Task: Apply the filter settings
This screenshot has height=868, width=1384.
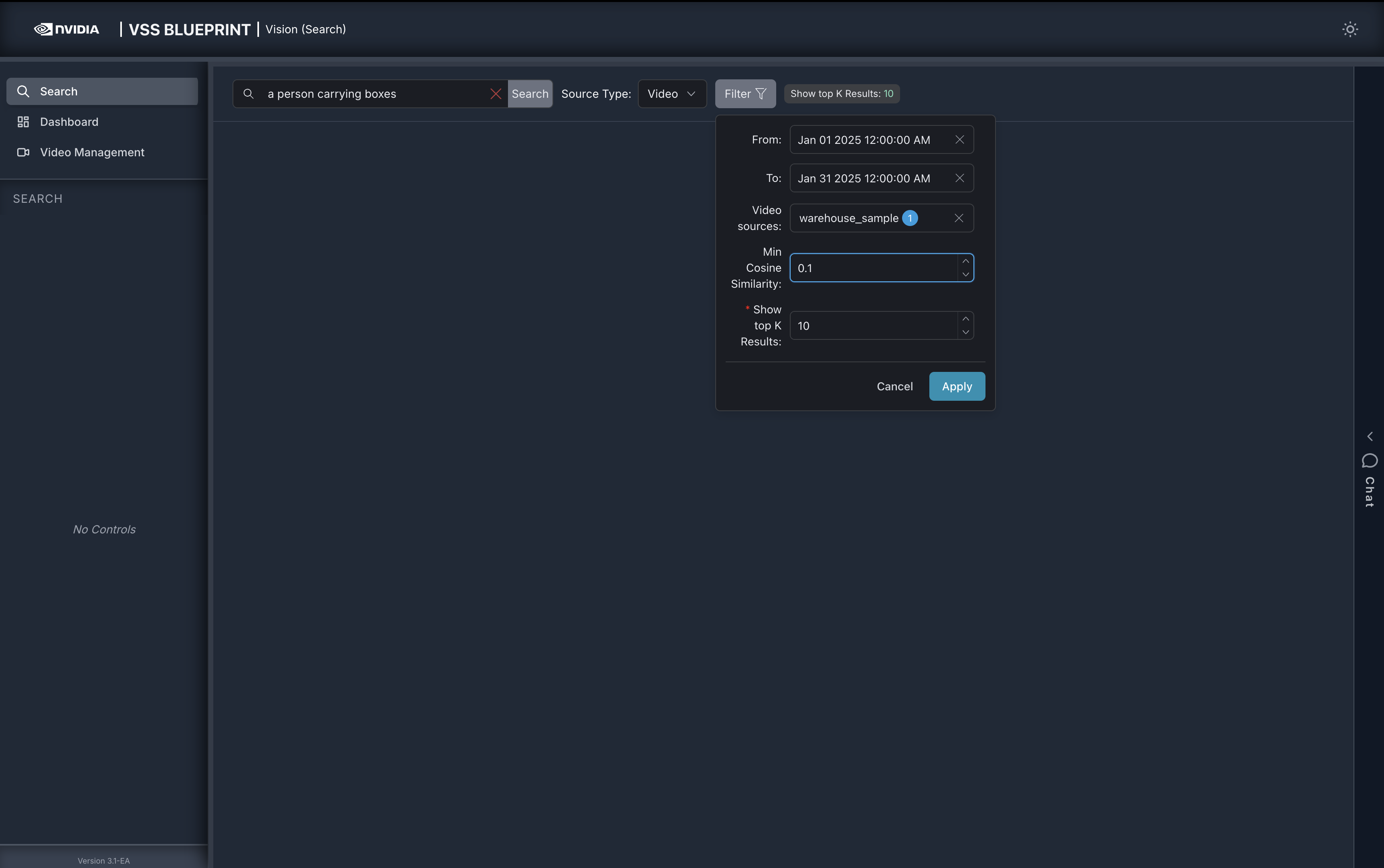Action: (956, 386)
